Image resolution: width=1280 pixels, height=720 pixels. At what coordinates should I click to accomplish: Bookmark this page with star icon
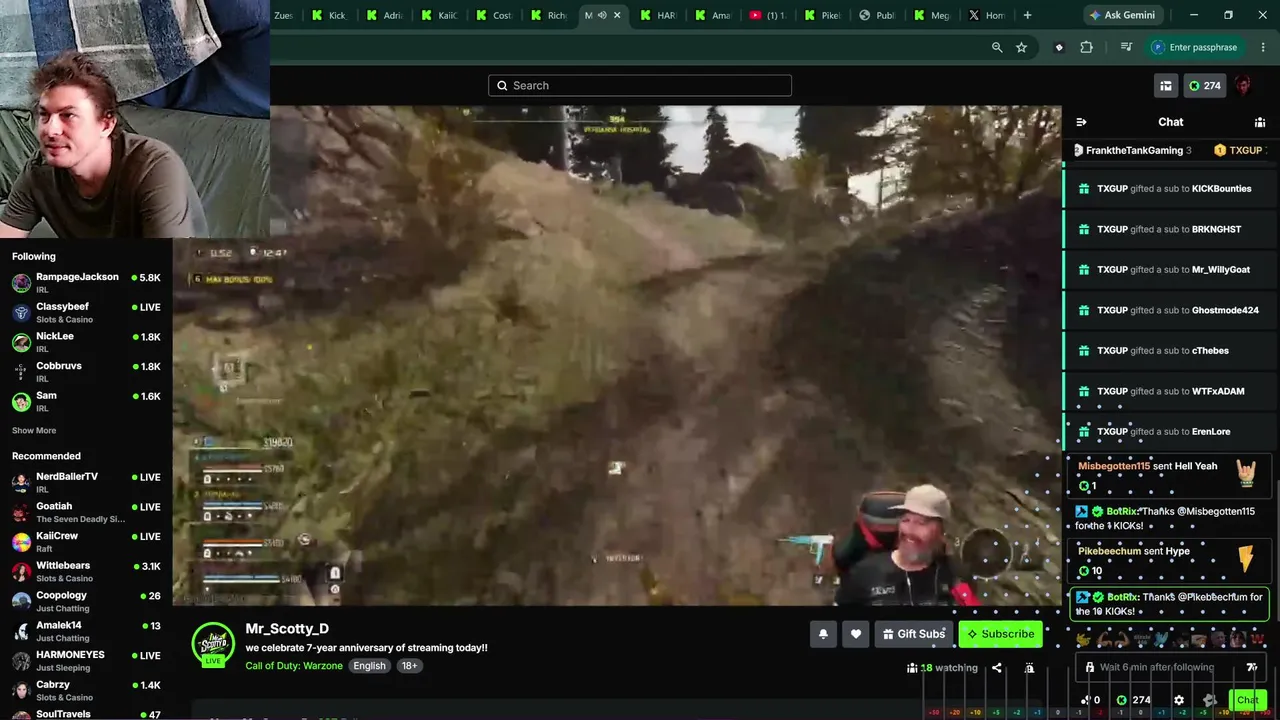1021,47
